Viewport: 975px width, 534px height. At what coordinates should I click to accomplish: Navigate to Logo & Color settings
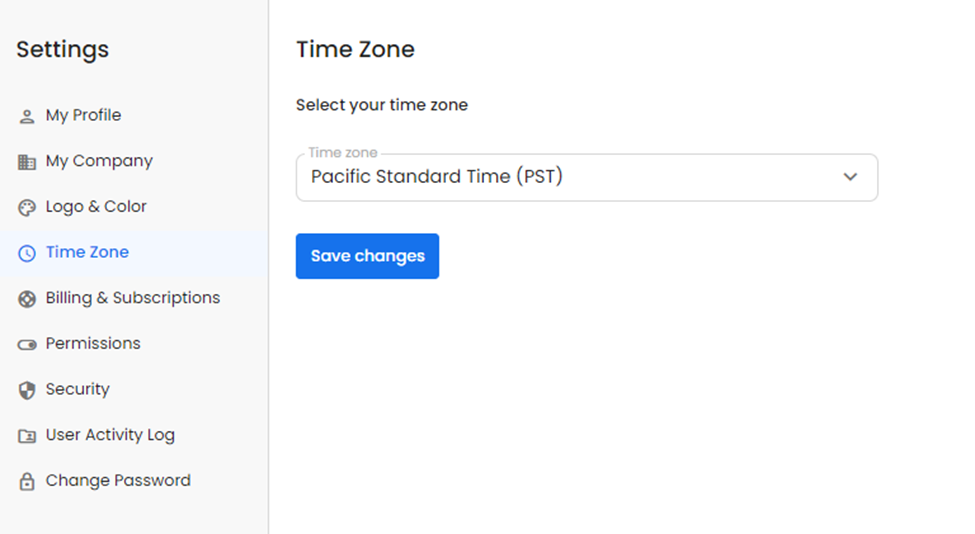coord(96,206)
